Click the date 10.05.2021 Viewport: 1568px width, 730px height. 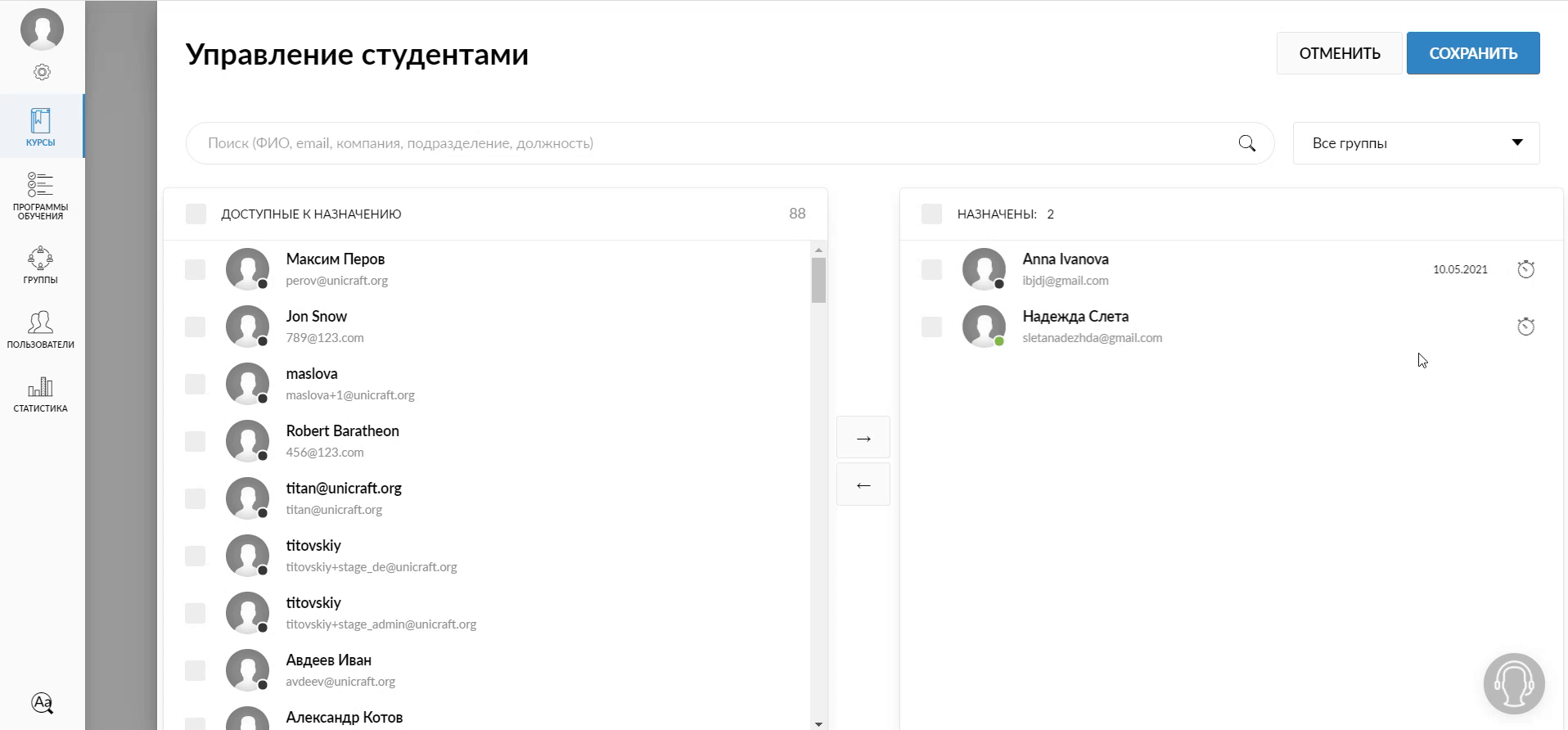click(x=1460, y=269)
